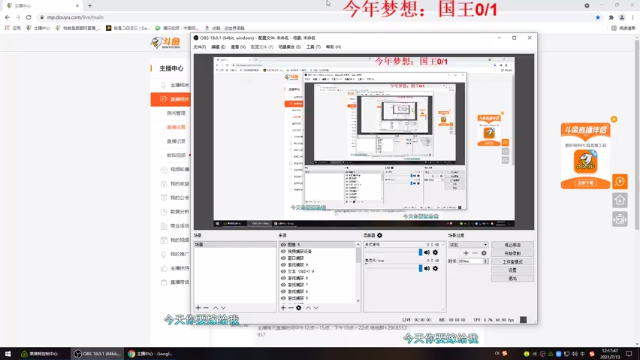This screenshot has height=360, width=640.
Task: Open the 文件(F) menu in OBS
Action: point(200,47)
